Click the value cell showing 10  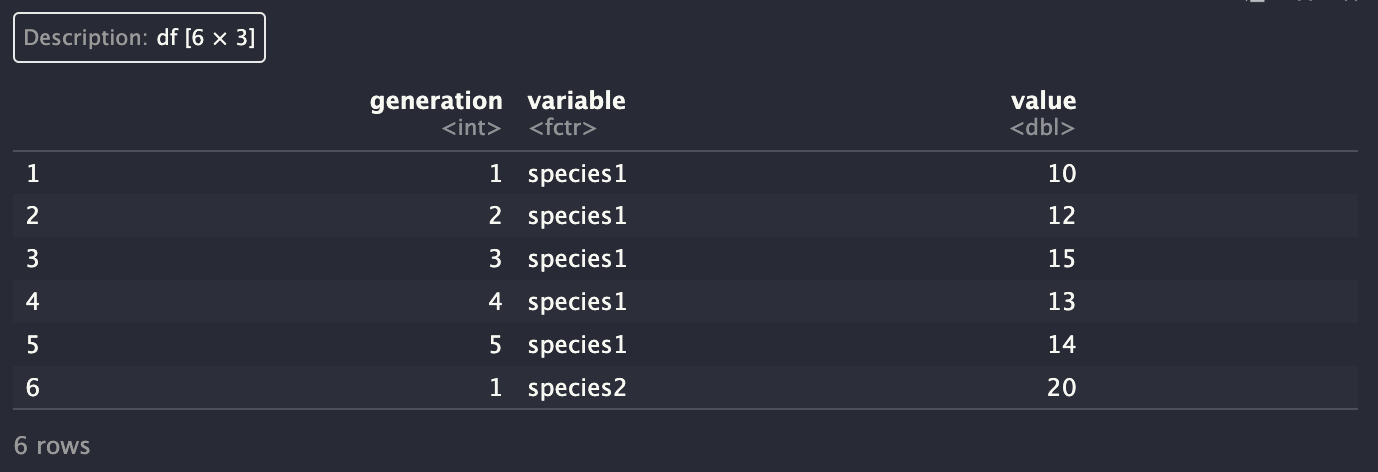pos(1061,174)
